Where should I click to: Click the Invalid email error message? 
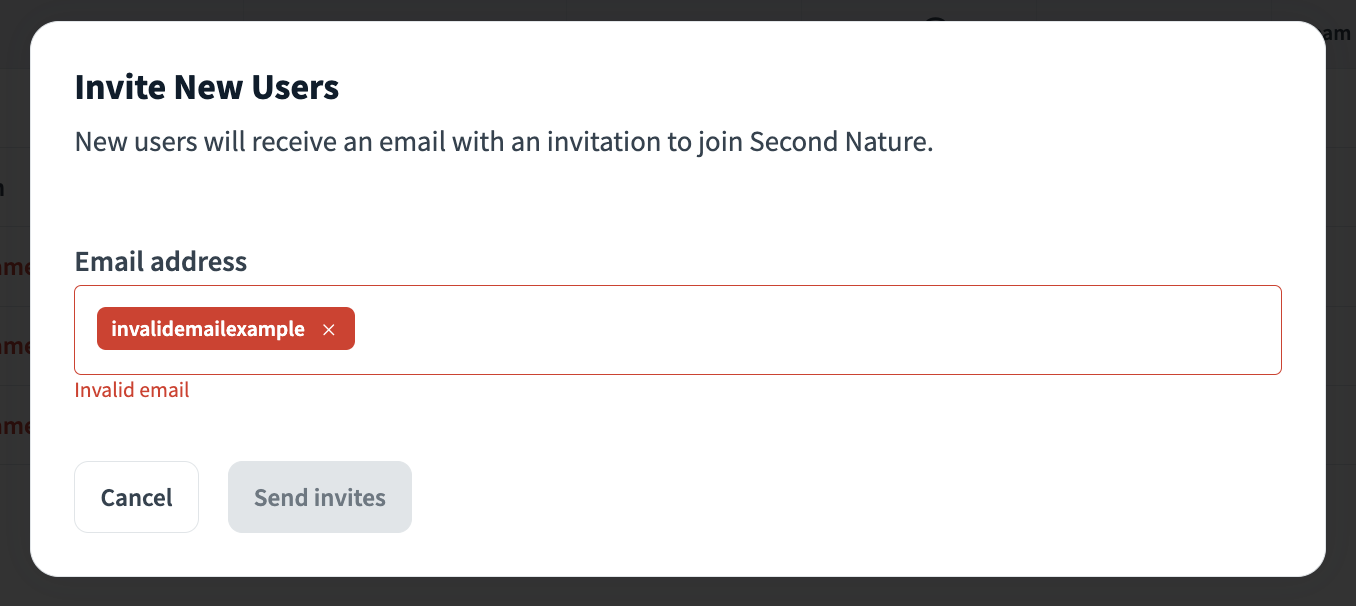132,390
